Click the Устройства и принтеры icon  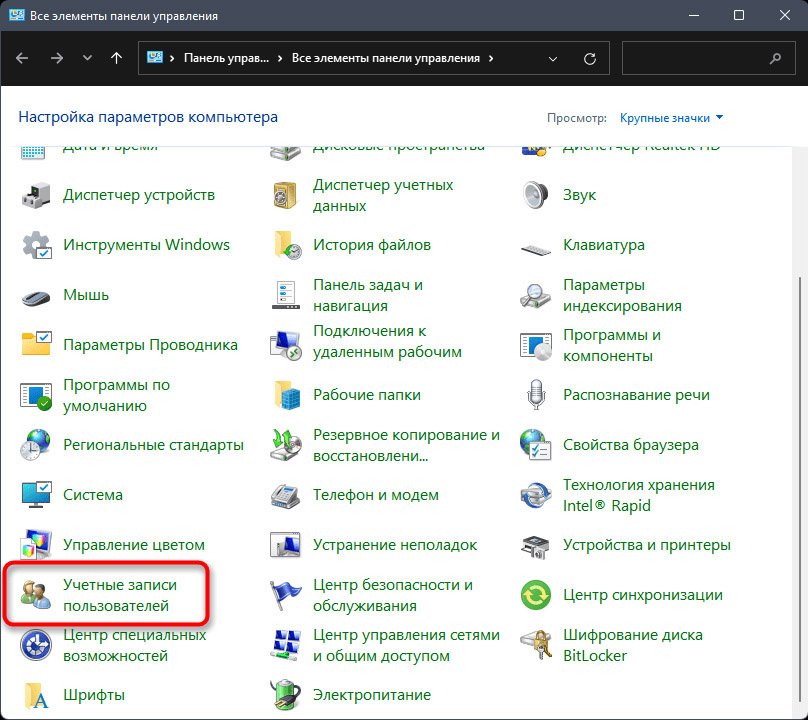pos(535,546)
